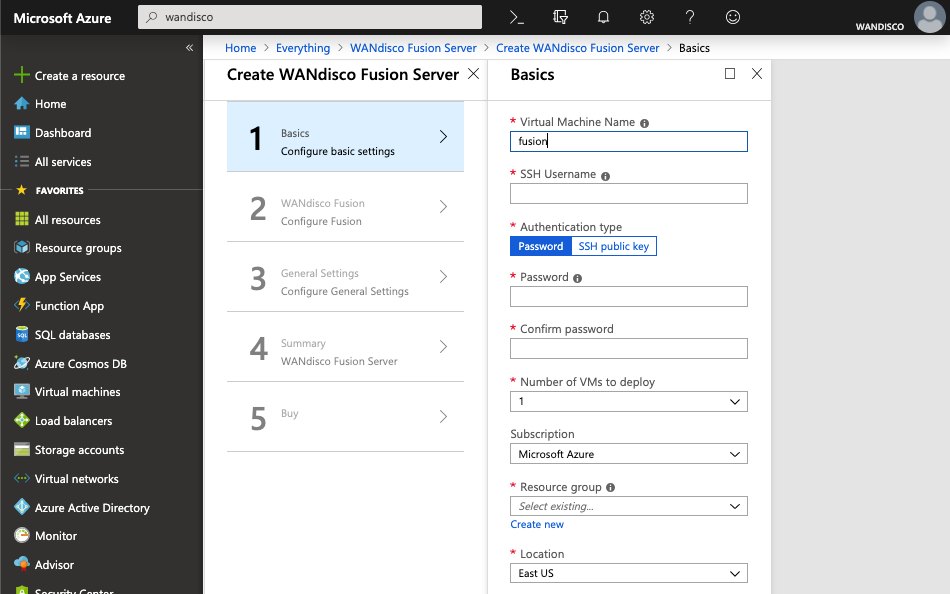Click the All resources grid icon
The image size is (950, 594).
point(21,219)
